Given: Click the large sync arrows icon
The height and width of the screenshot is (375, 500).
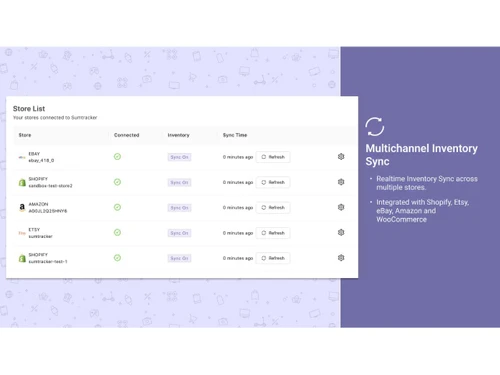Looking at the screenshot, I should (375, 127).
